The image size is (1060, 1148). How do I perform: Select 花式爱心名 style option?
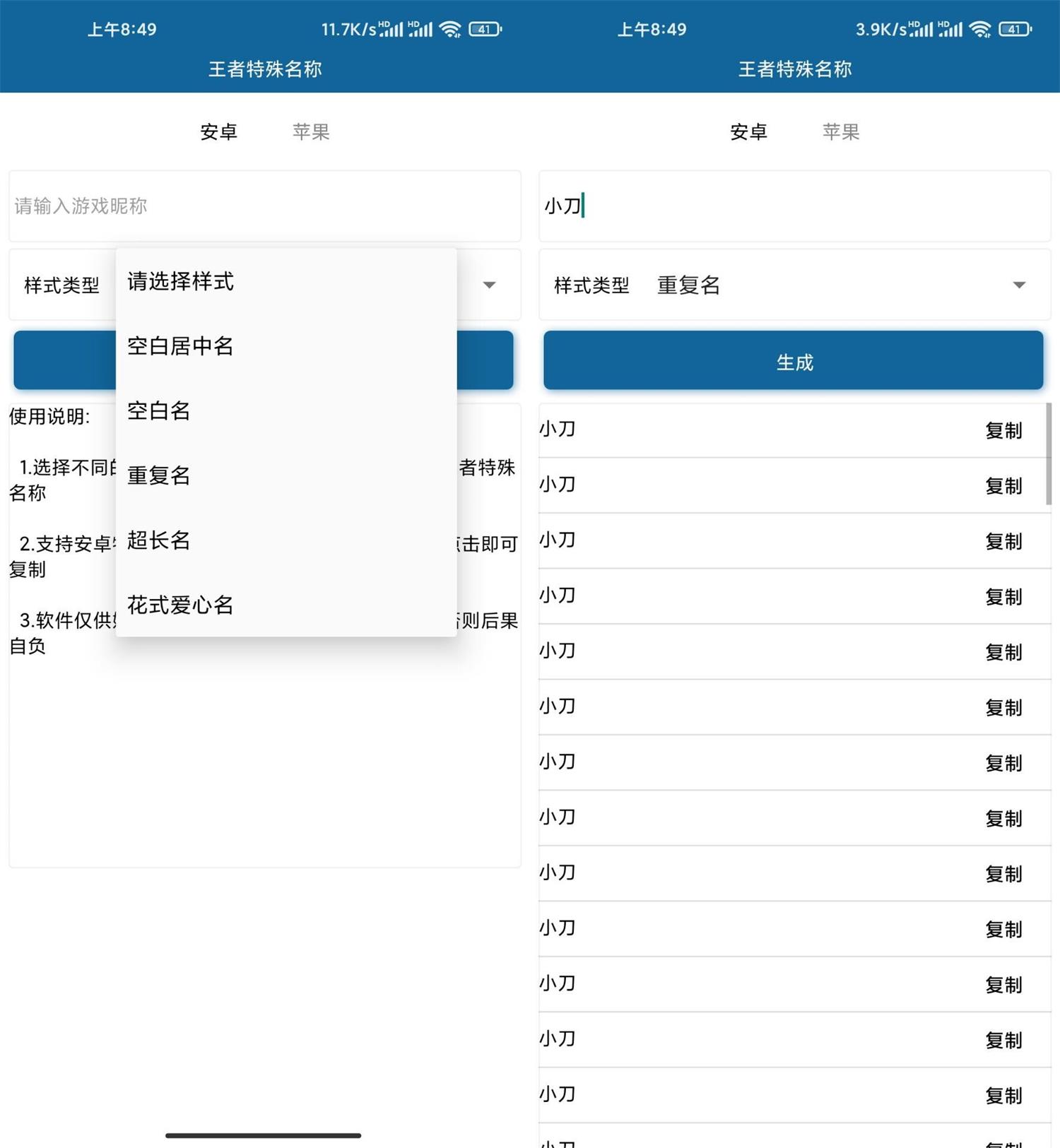pyautogui.click(x=180, y=605)
